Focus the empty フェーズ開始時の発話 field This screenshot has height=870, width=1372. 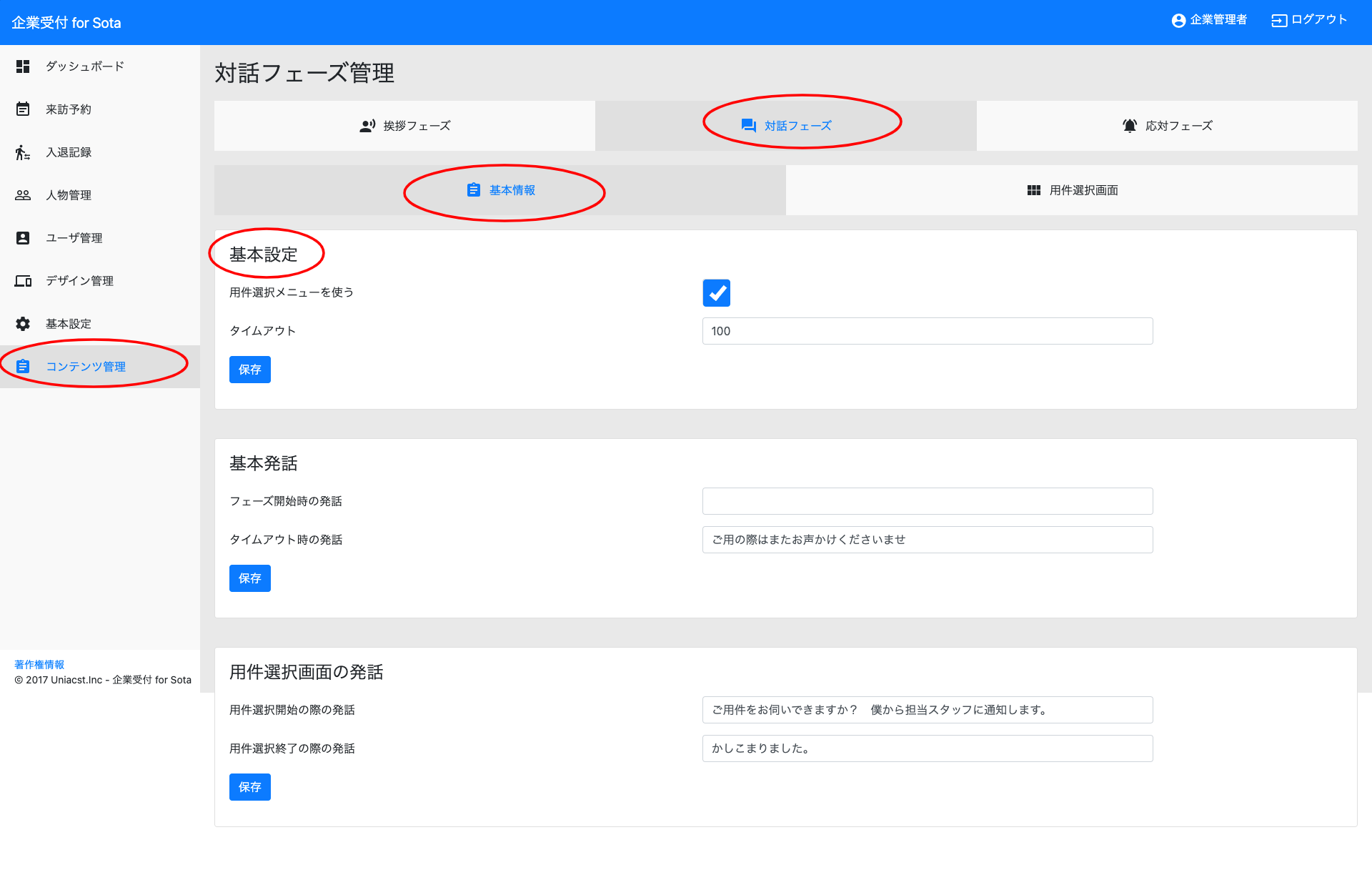click(x=928, y=501)
